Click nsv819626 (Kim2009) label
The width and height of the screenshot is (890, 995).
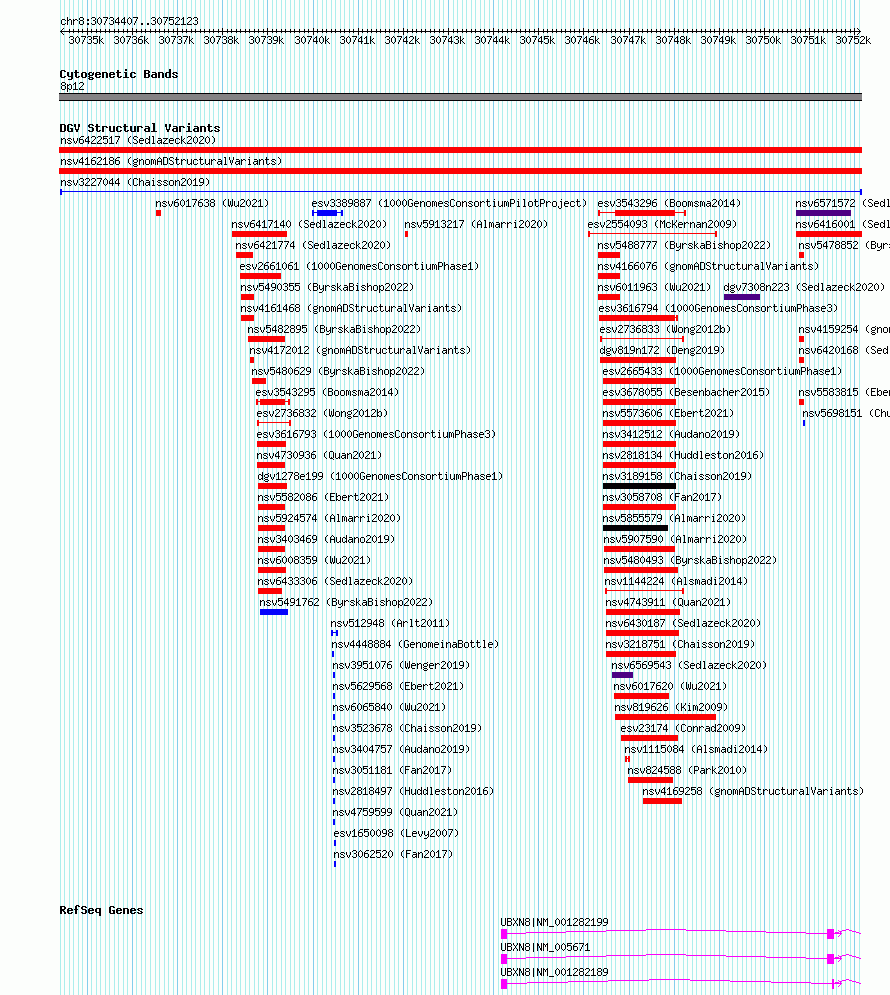tap(671, 706)
